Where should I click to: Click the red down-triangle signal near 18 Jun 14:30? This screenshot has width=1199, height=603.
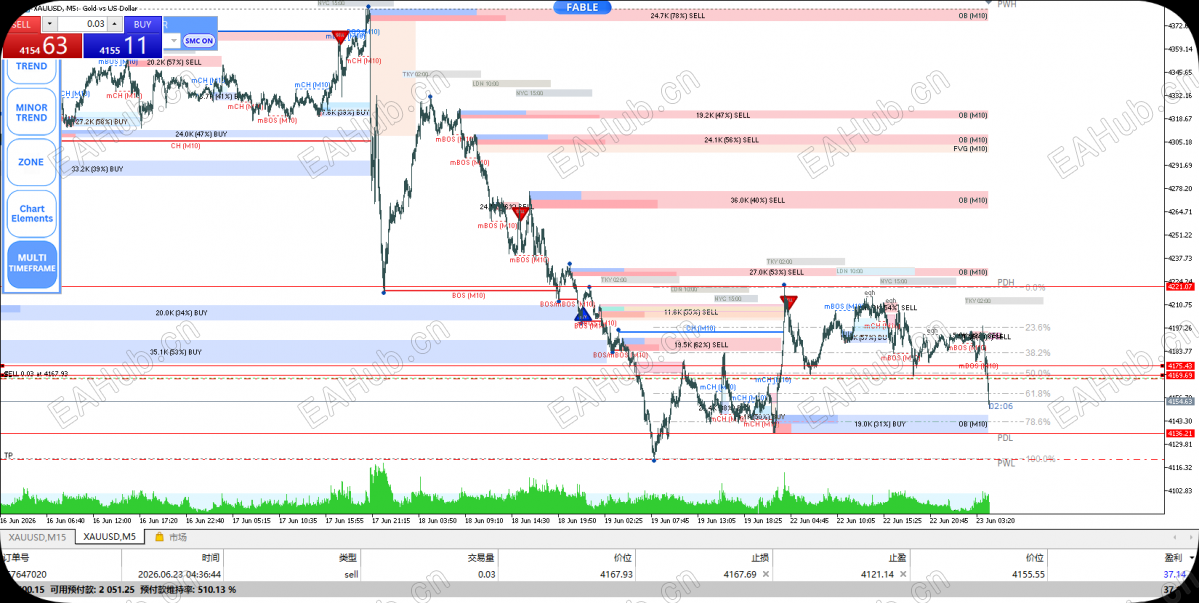point(520,213)
